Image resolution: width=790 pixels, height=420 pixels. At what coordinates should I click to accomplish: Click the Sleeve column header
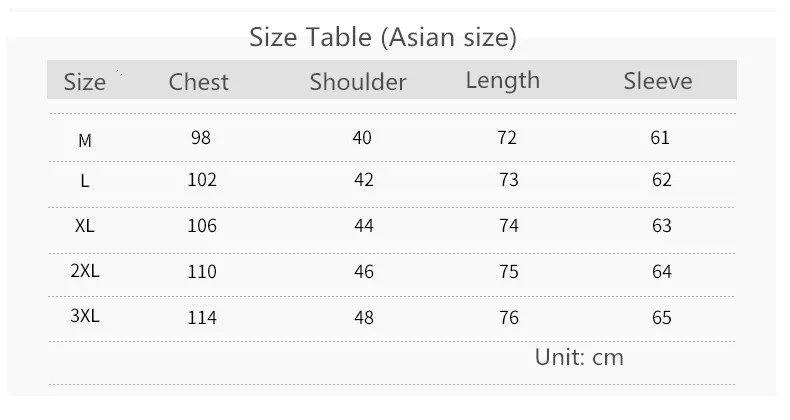point(658,82)
